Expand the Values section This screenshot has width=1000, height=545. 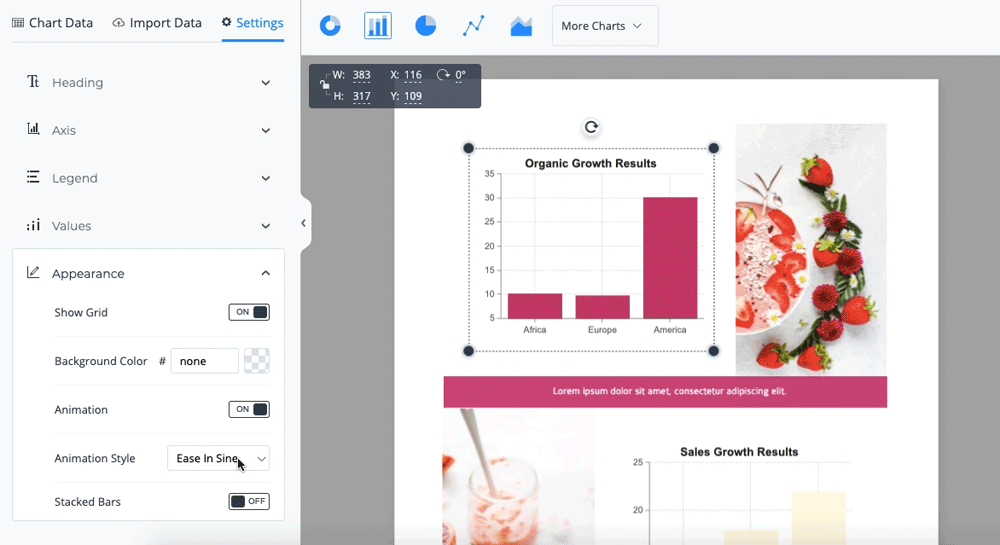148,226
